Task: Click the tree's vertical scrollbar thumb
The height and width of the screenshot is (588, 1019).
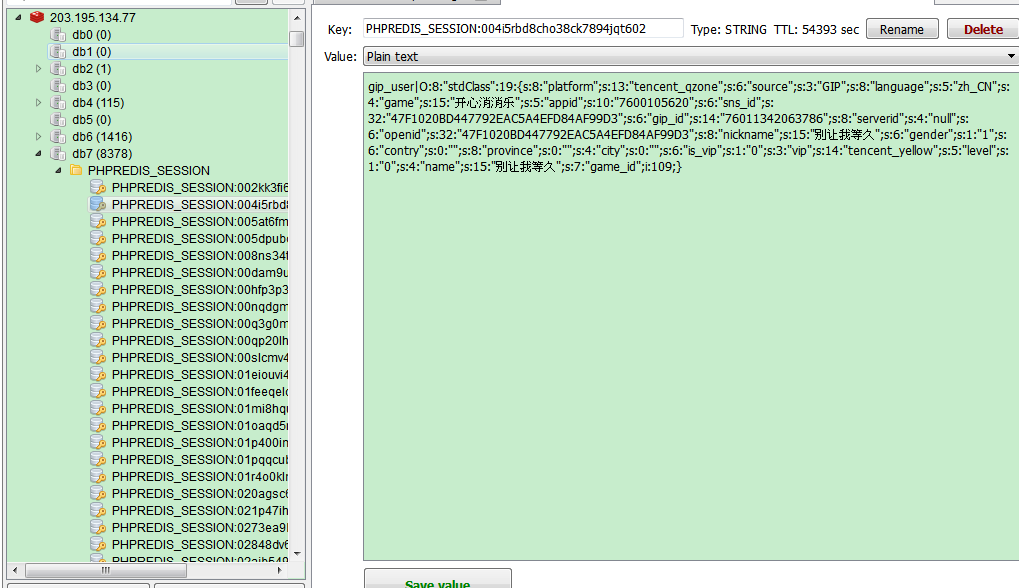Action: tap(297, 39)
